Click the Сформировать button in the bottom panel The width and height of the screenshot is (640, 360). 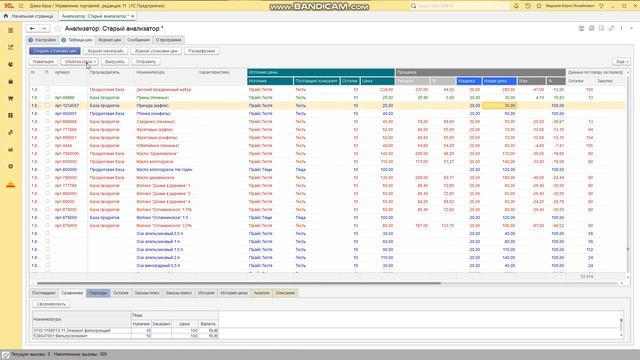point(51,304)
